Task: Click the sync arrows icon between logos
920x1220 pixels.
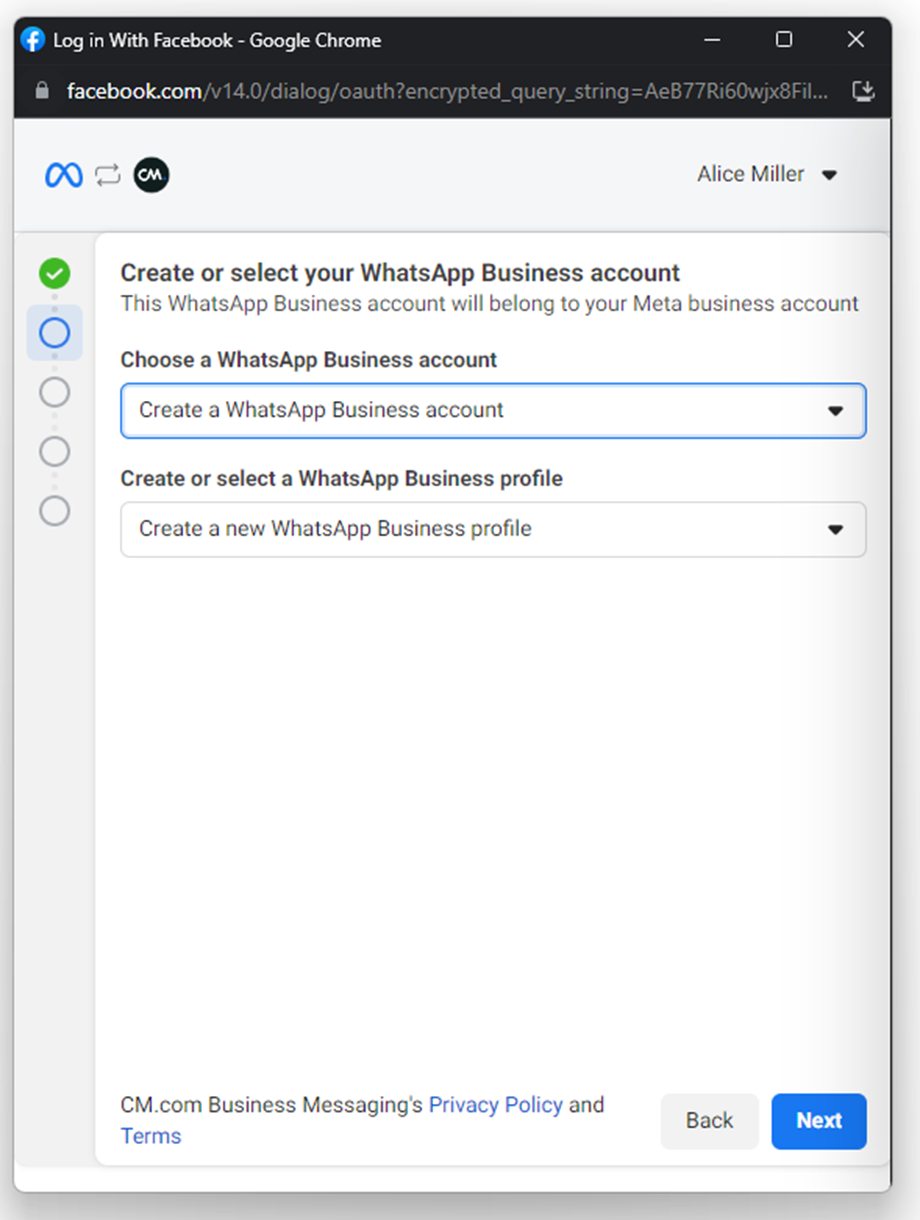Action: (108, 175)
